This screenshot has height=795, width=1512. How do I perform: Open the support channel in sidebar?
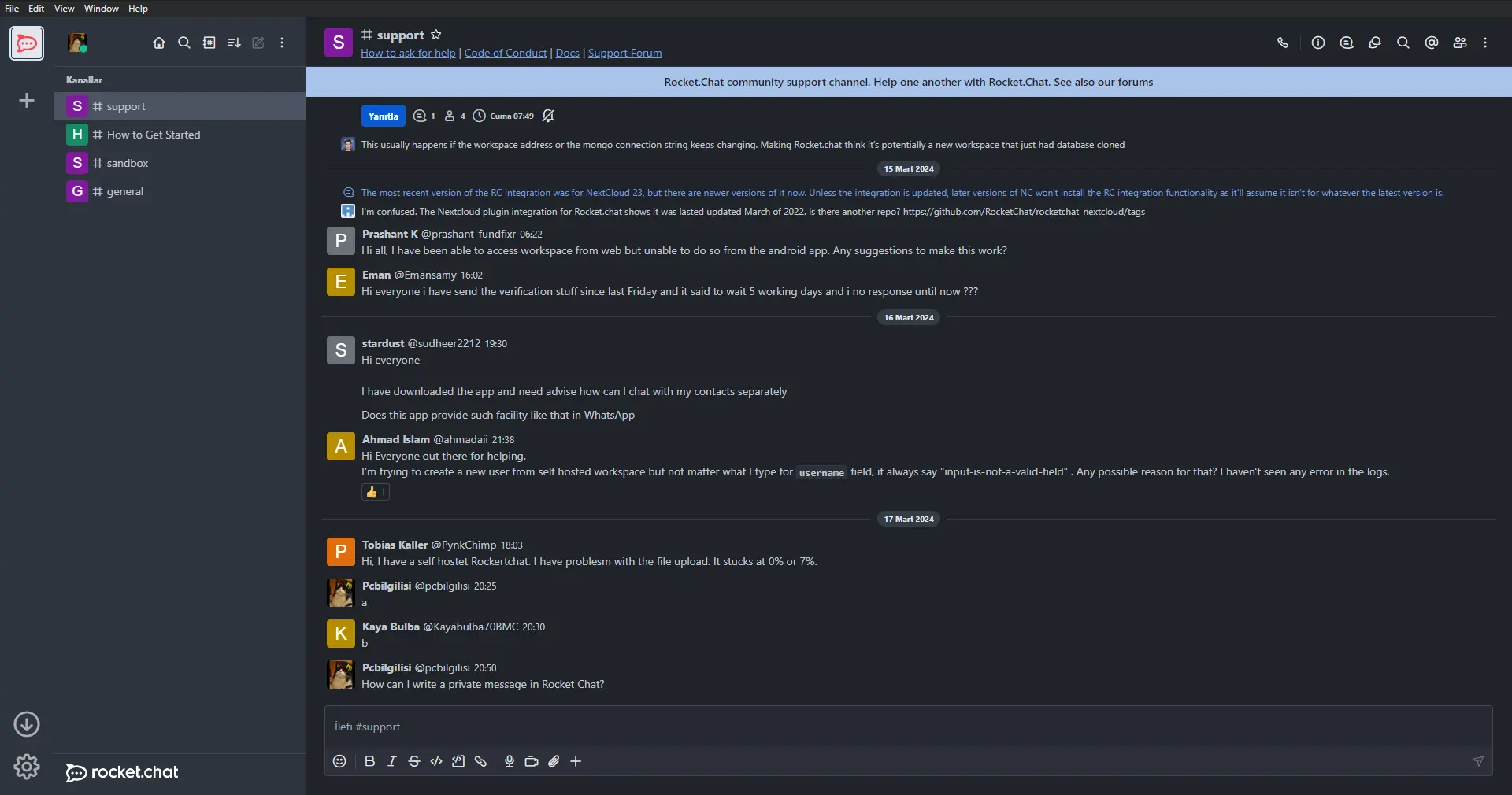(180, 106)
